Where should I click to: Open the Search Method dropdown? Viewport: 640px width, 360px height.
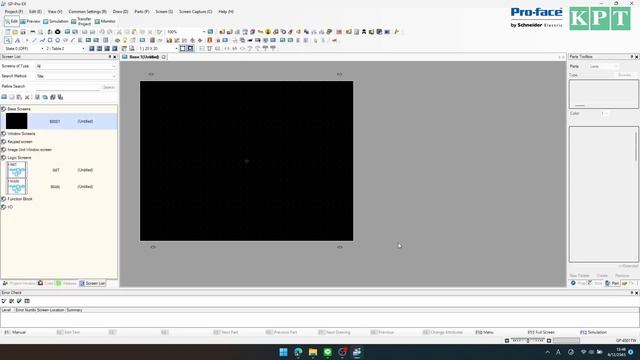[76, 76]
